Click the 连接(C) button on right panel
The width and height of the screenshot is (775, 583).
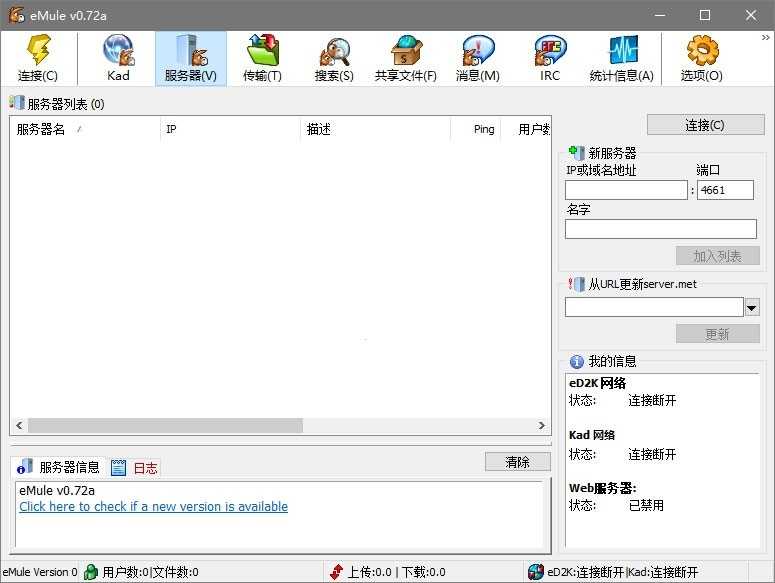(705, 125)
